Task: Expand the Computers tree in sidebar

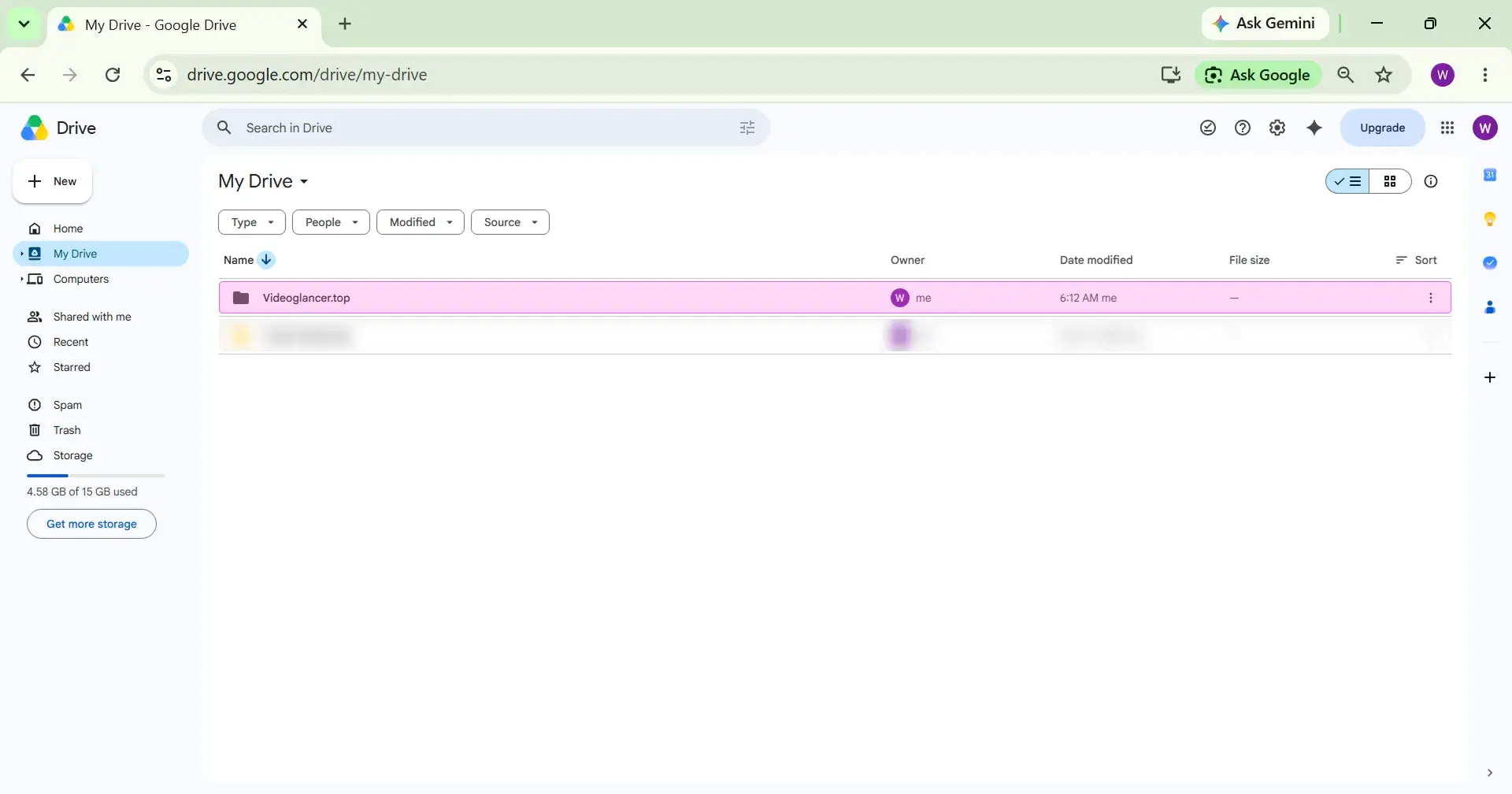Action: 21,279
